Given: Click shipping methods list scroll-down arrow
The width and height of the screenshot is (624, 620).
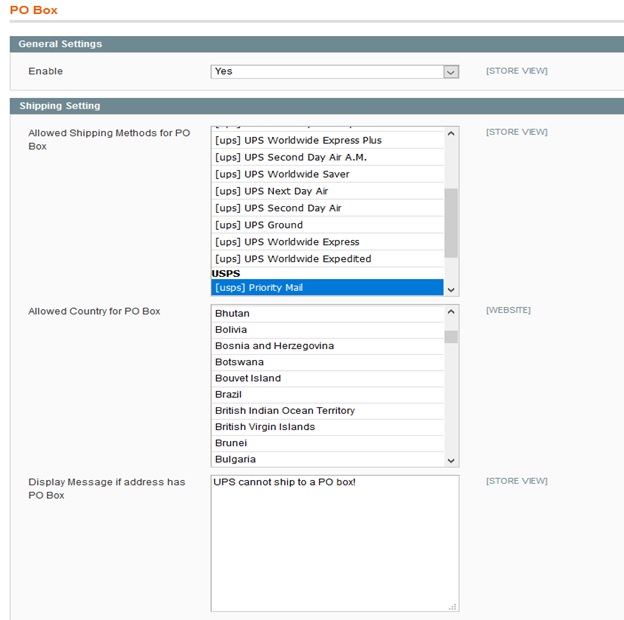Looking at the screenshot, I should tap(451, 290).
